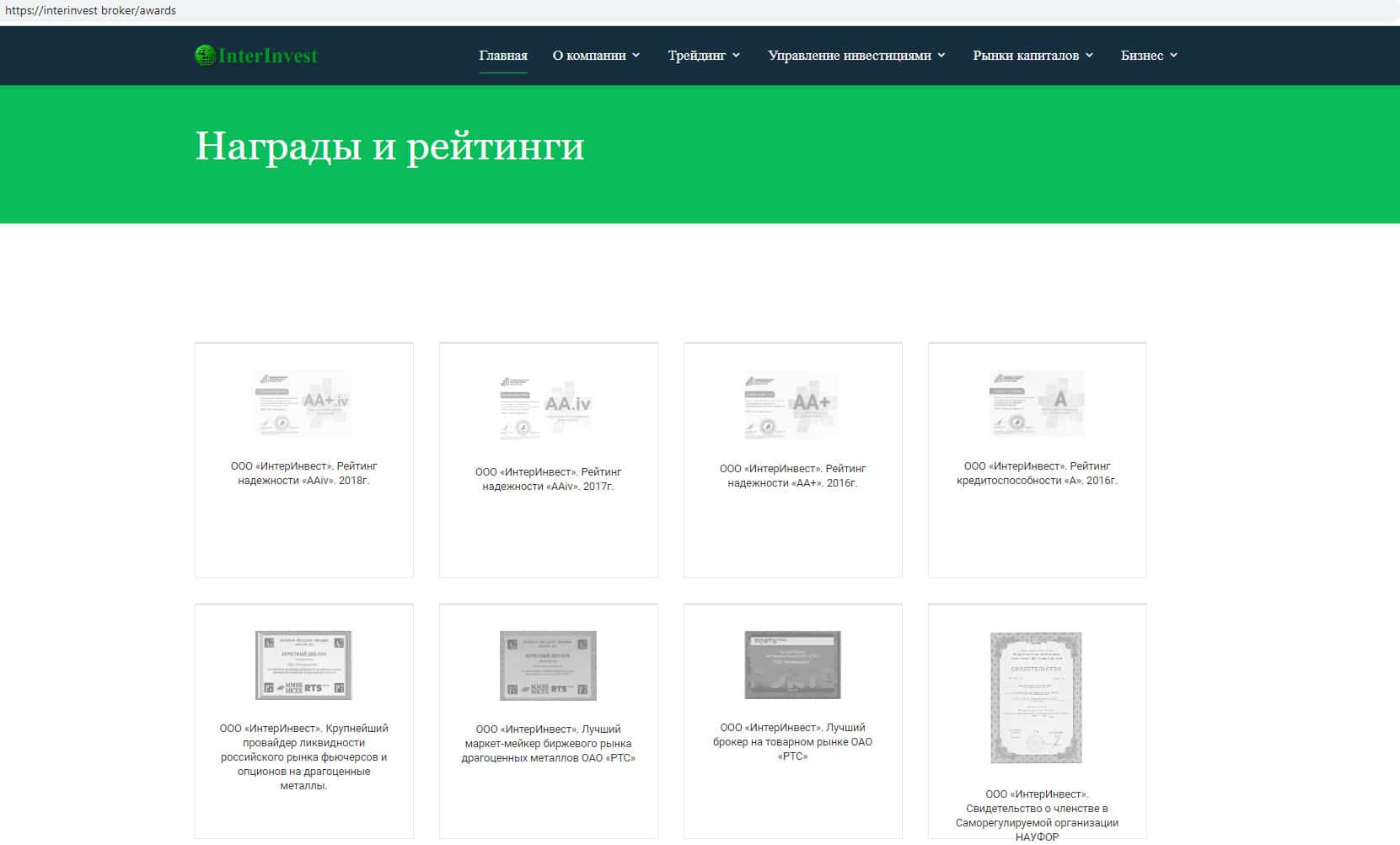The image size is (1400, 845).
Task: Open the largest liquidity provider diploma image
Action: click(x=303, y=665)
